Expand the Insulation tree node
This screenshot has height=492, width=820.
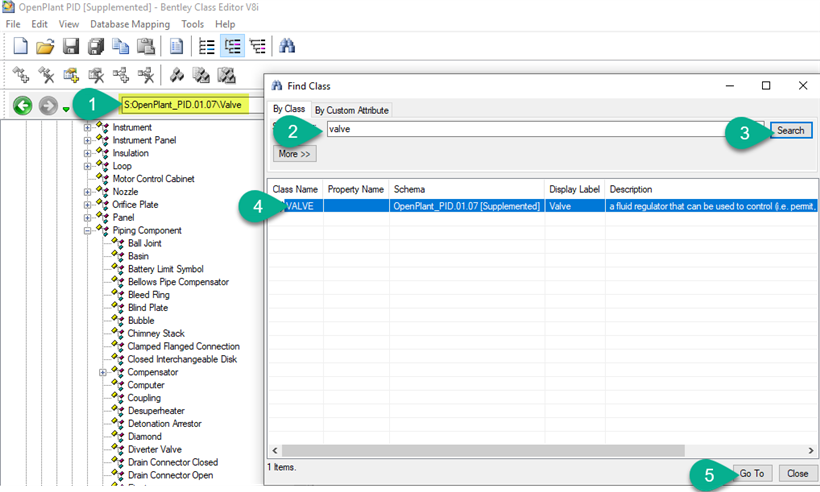87,153
